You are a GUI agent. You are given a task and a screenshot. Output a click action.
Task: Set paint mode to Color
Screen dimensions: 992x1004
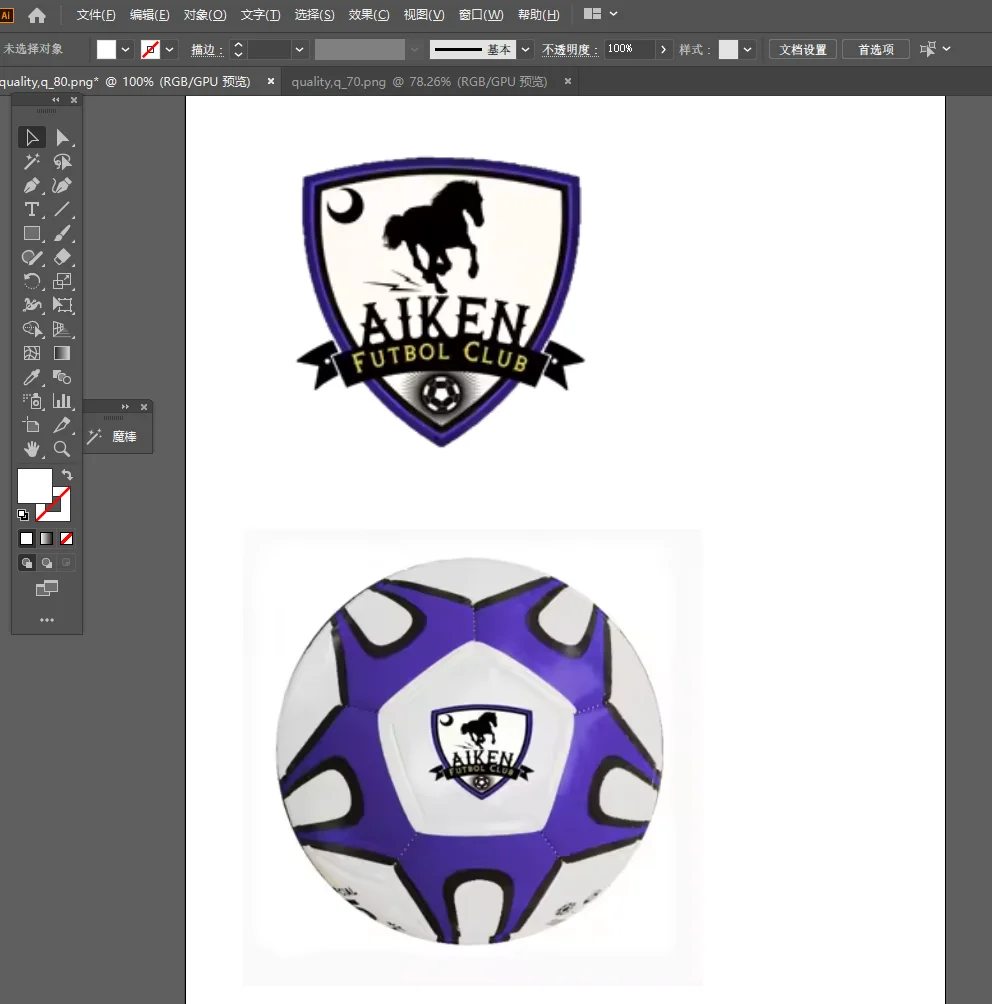tap(26, 538)
